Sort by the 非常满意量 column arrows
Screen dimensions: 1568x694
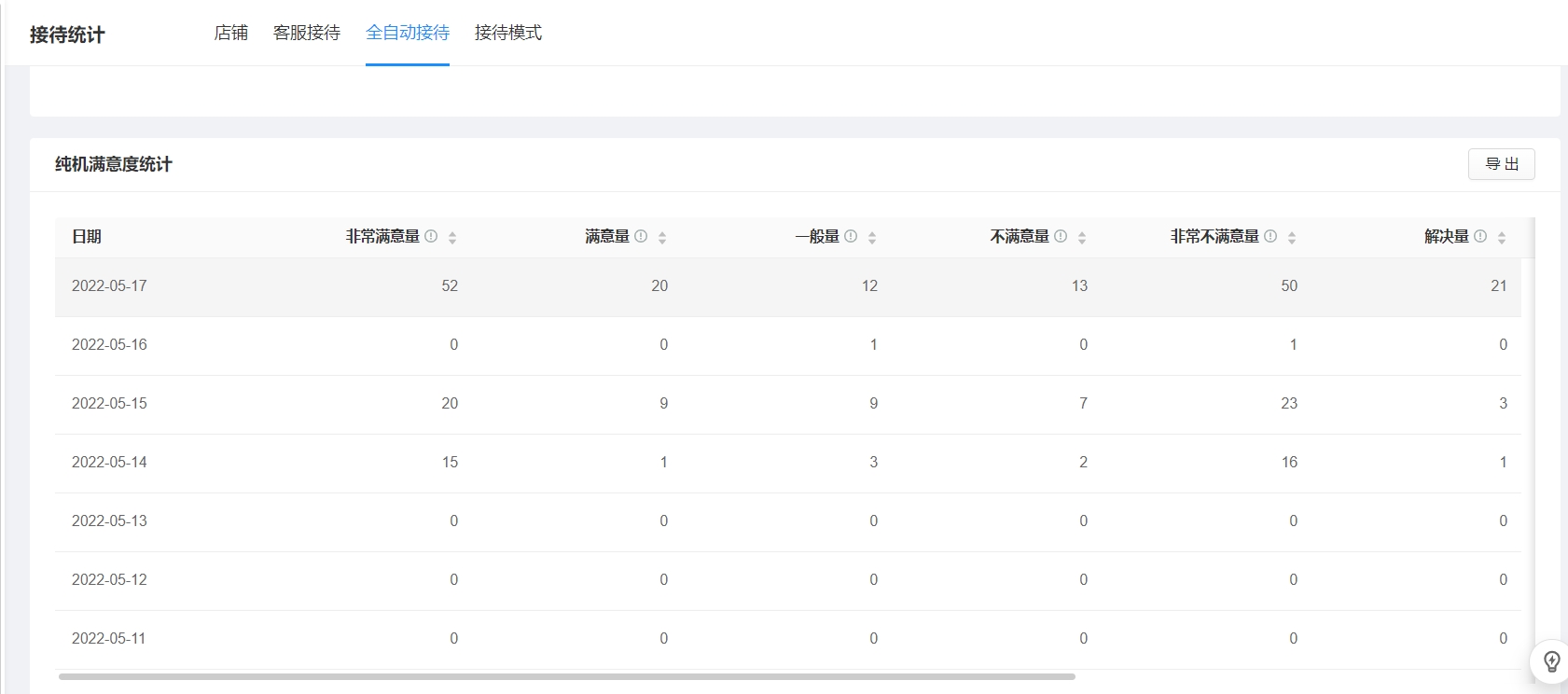pyautogui.click(x=452, y=238)
